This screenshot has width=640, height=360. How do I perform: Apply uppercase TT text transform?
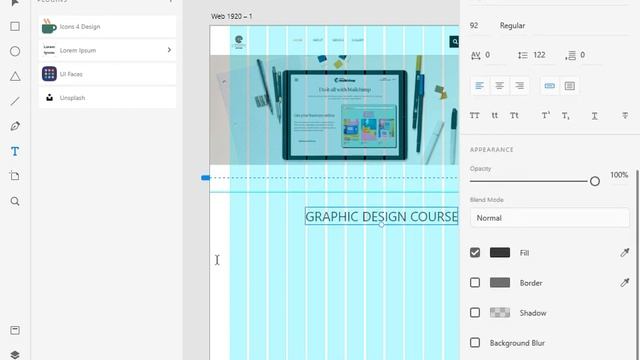coord(474,116)
